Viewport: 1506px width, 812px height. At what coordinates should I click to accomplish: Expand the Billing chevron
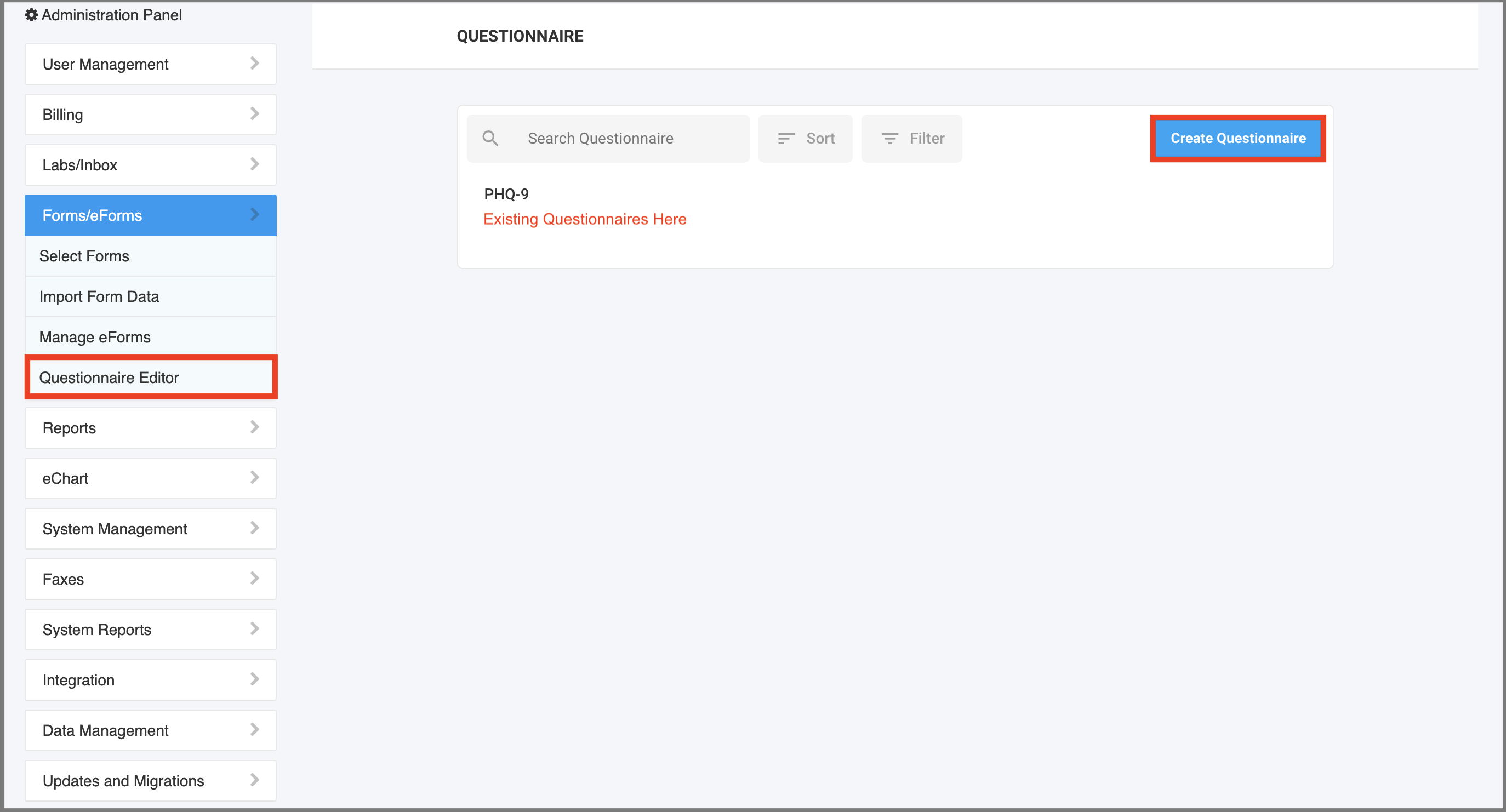(254, 114)
